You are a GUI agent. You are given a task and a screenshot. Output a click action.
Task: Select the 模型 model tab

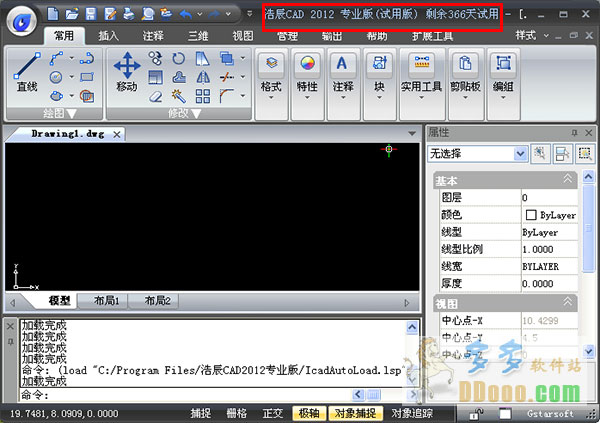pos(59,301)
